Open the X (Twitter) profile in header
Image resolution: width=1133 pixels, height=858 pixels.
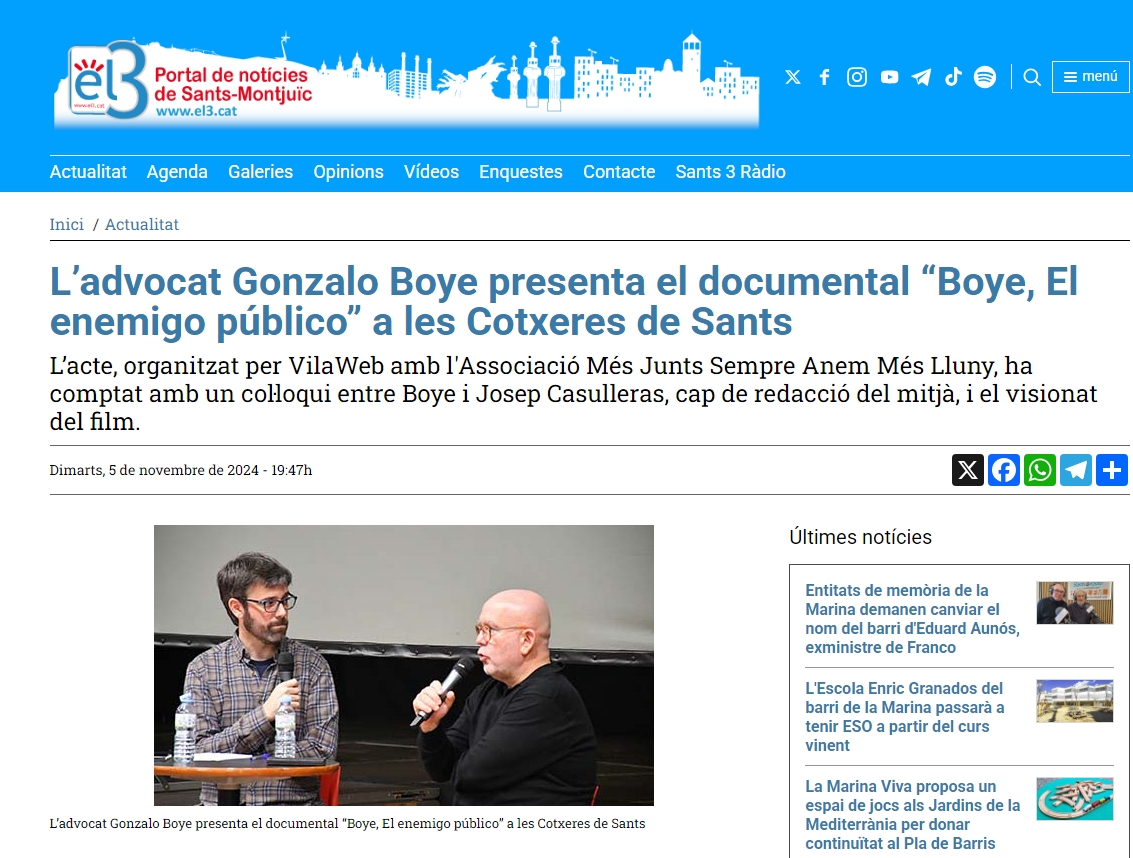point(793,77)
